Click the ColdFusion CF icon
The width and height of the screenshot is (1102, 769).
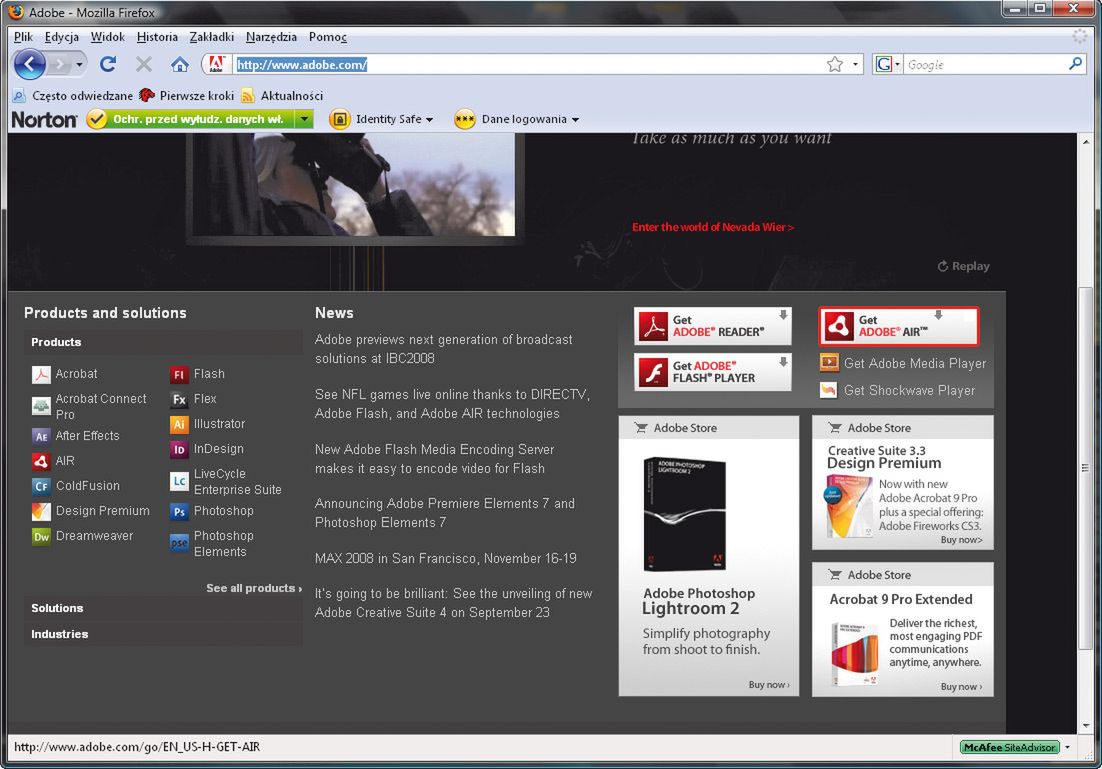pyautogui.click(x=41, y=486)
